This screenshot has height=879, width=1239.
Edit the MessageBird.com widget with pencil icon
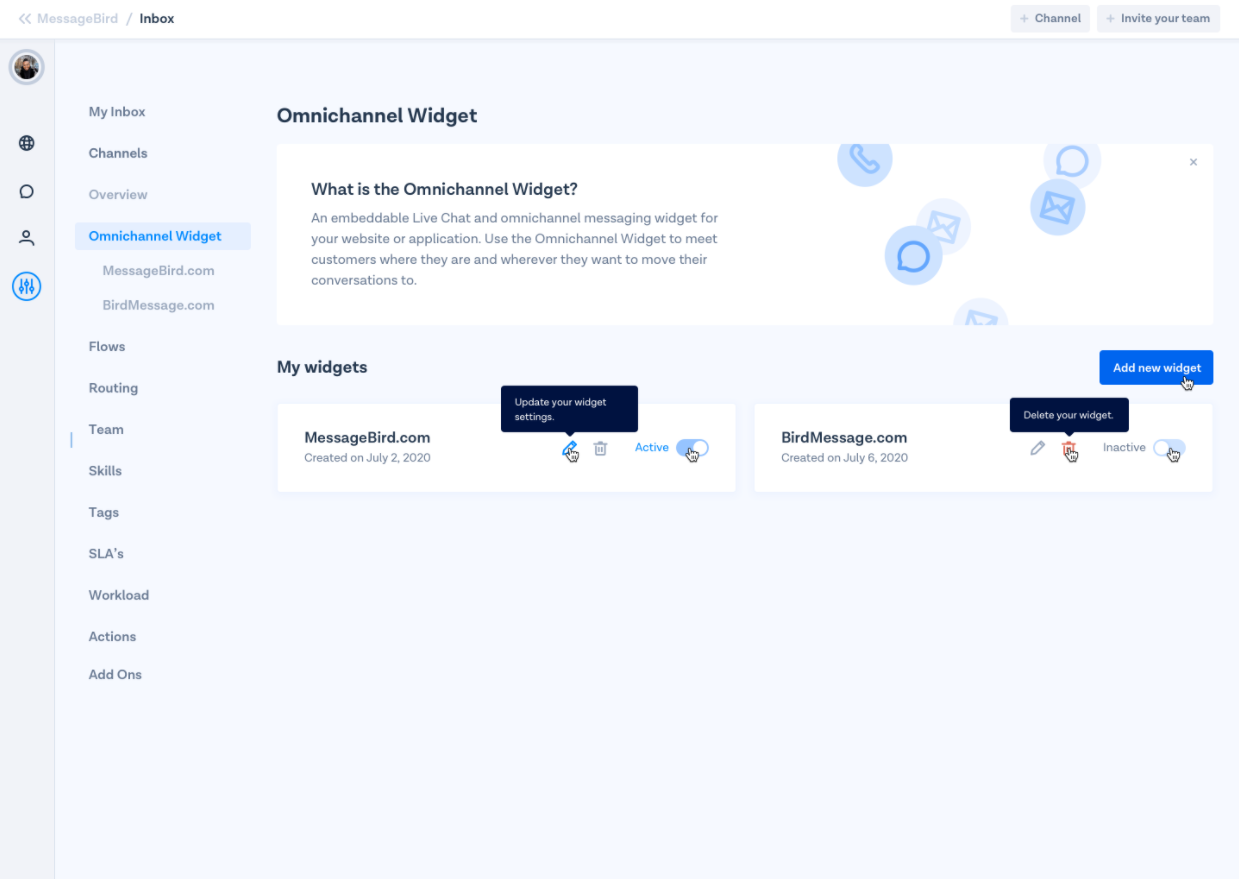(569, 448)
